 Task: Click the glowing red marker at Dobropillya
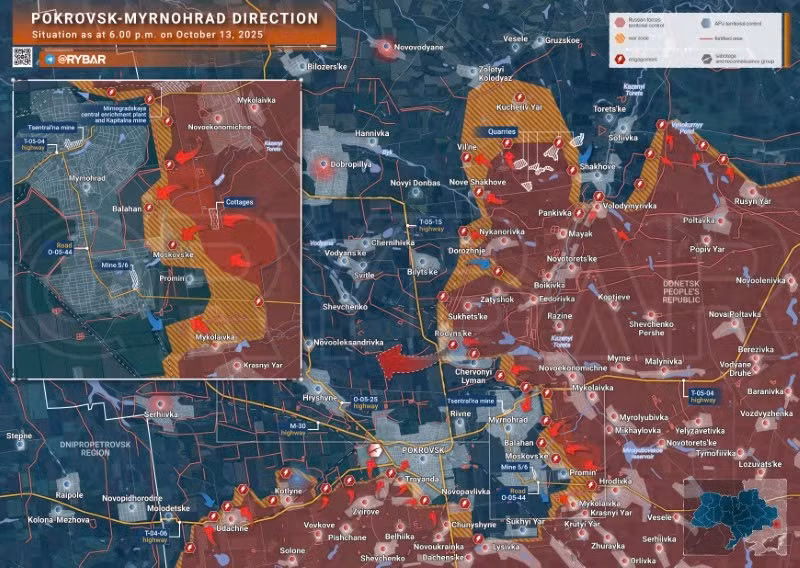click(322, 165)
